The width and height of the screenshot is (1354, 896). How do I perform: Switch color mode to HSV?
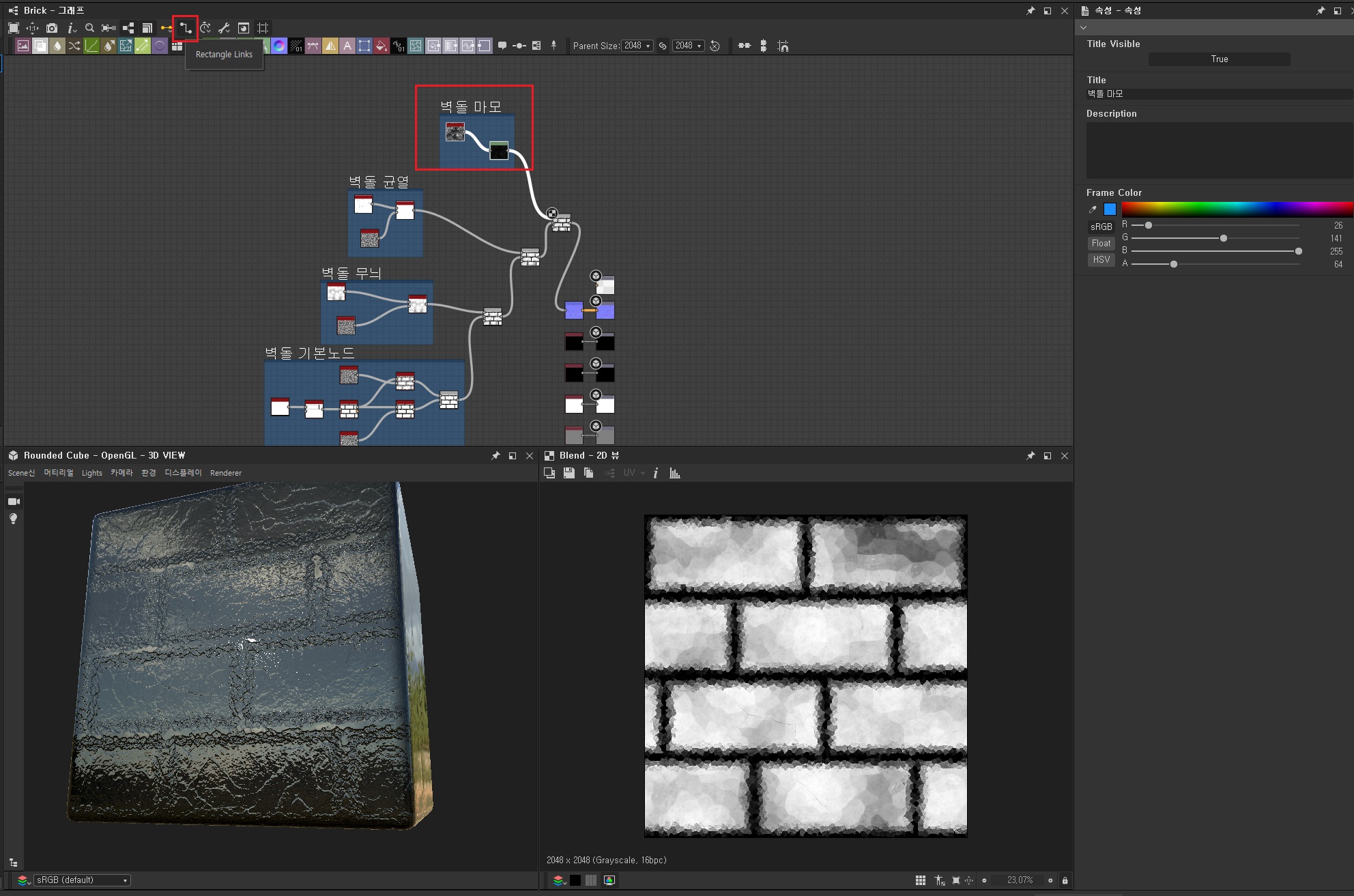coord(1101,260)
